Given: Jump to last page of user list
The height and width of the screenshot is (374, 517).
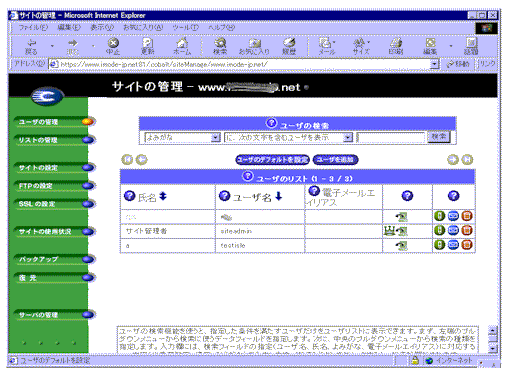Looking at the screenshot, I should [467, 160].
